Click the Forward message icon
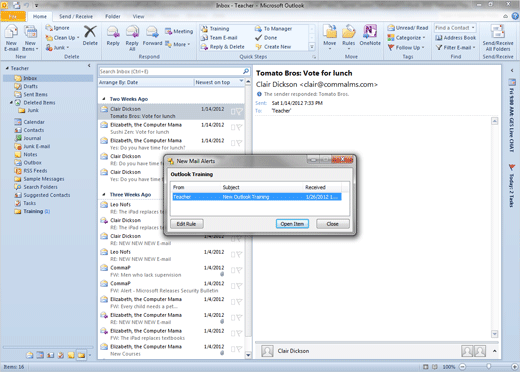520x372 pixels. click(152, 35)
